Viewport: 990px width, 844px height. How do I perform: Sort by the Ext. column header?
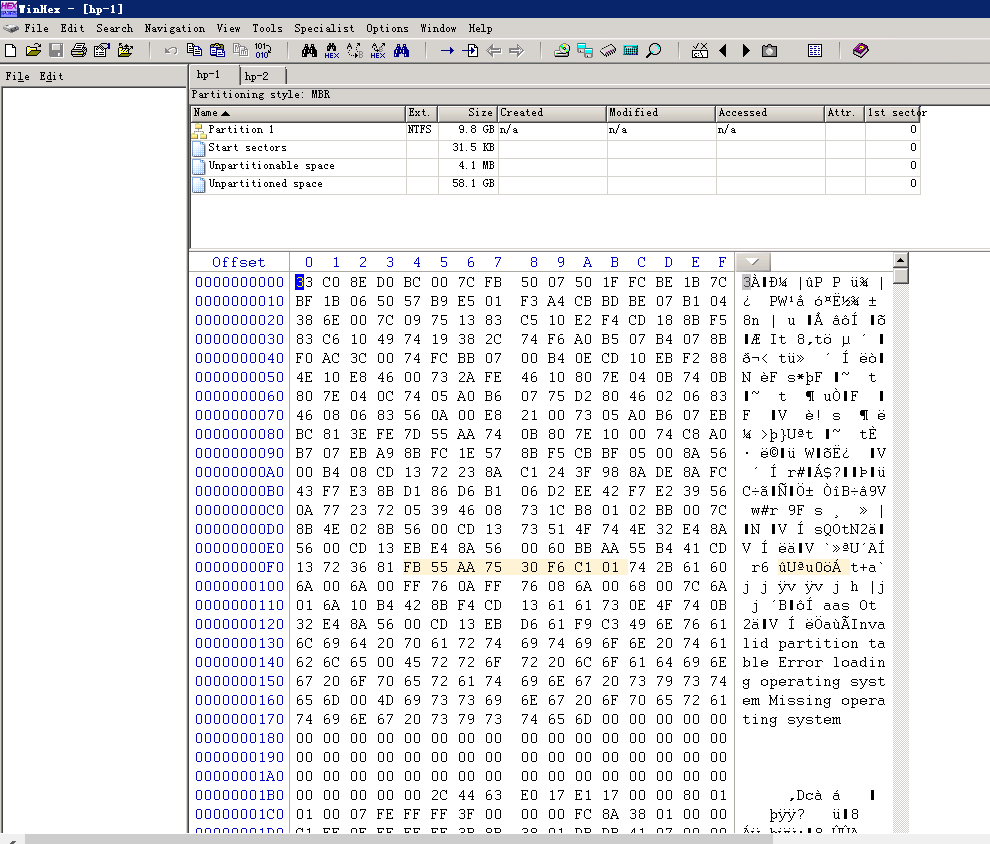(x=422, y=113)
